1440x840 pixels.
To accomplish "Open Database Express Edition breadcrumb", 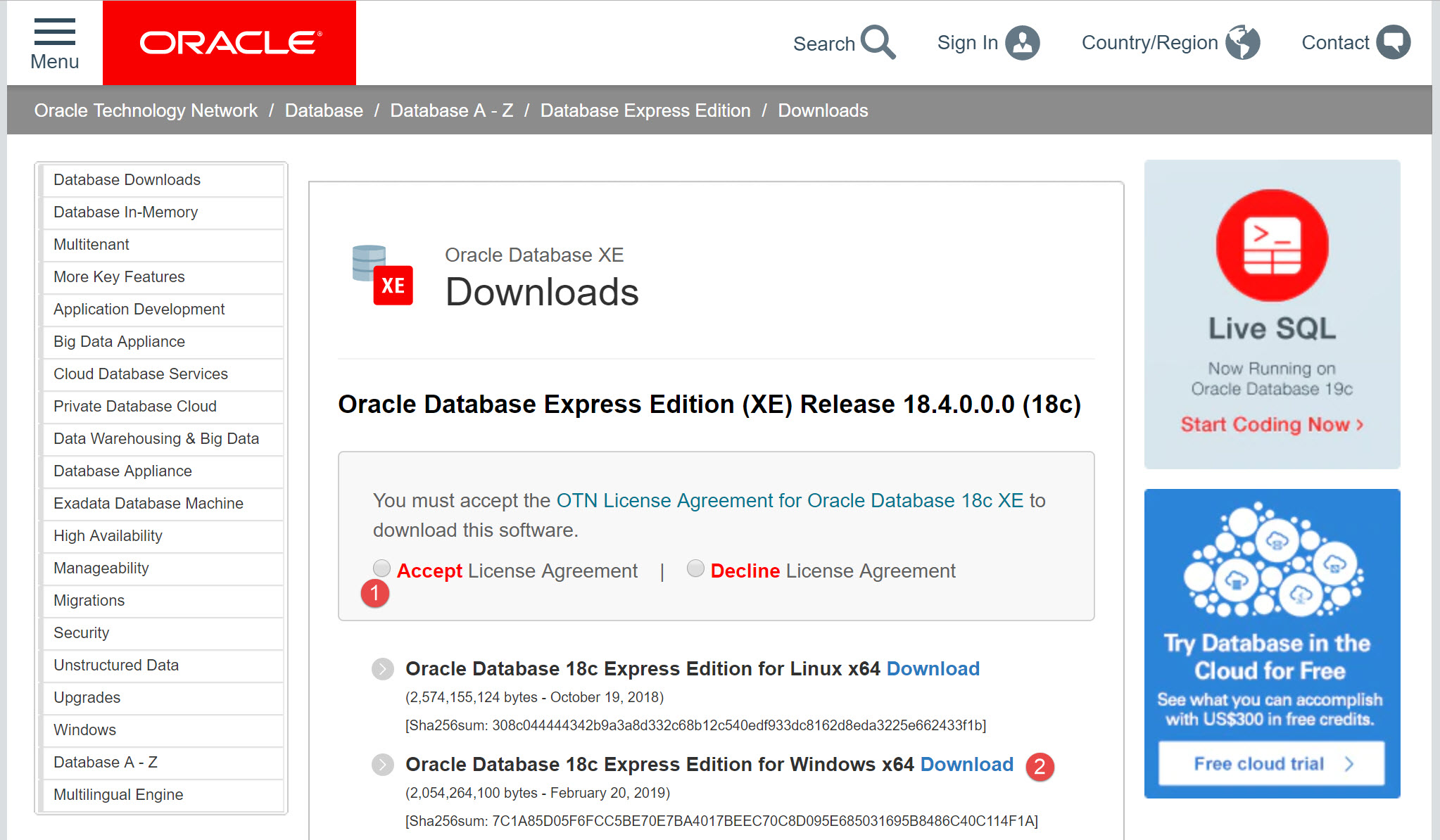I will tap(645, 110).
